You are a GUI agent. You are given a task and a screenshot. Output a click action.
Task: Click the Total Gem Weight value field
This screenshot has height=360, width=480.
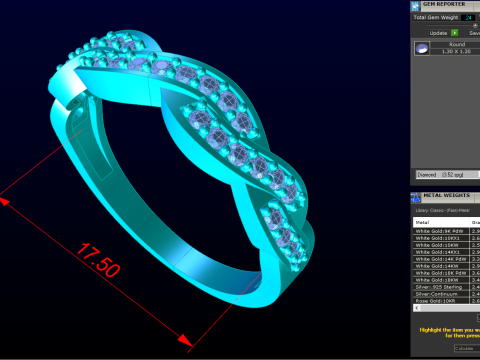coord(468,17)
